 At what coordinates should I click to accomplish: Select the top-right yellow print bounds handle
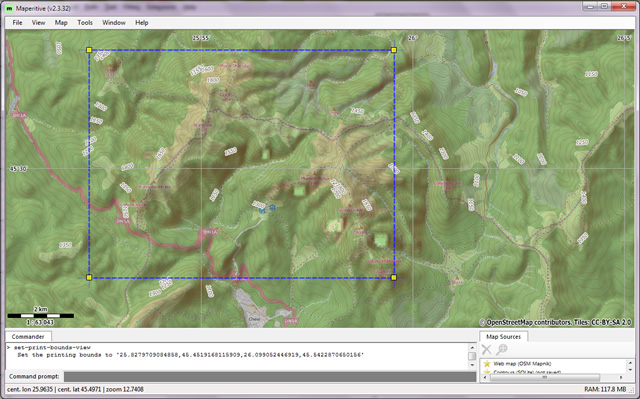point(394,50)
